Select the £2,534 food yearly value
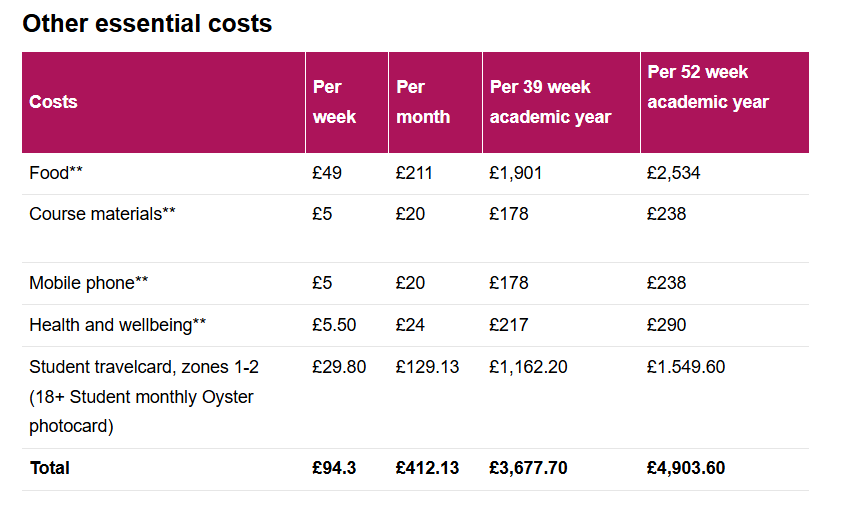The image size is (841, 506). [673, 173]
